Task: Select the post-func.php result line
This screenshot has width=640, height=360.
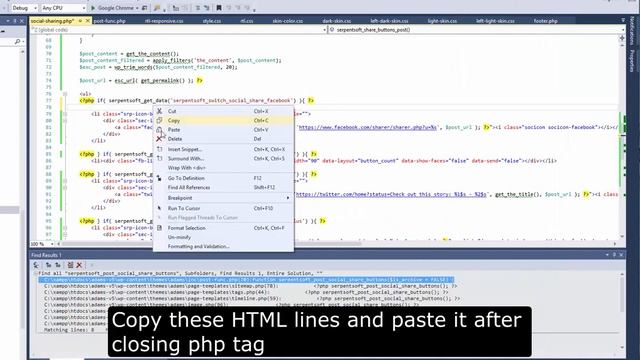Action: click(x=247, y=280)
